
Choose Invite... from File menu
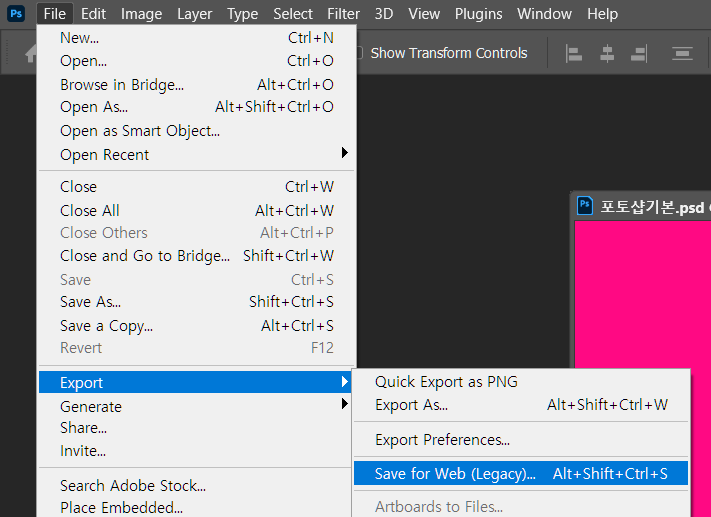196,451
